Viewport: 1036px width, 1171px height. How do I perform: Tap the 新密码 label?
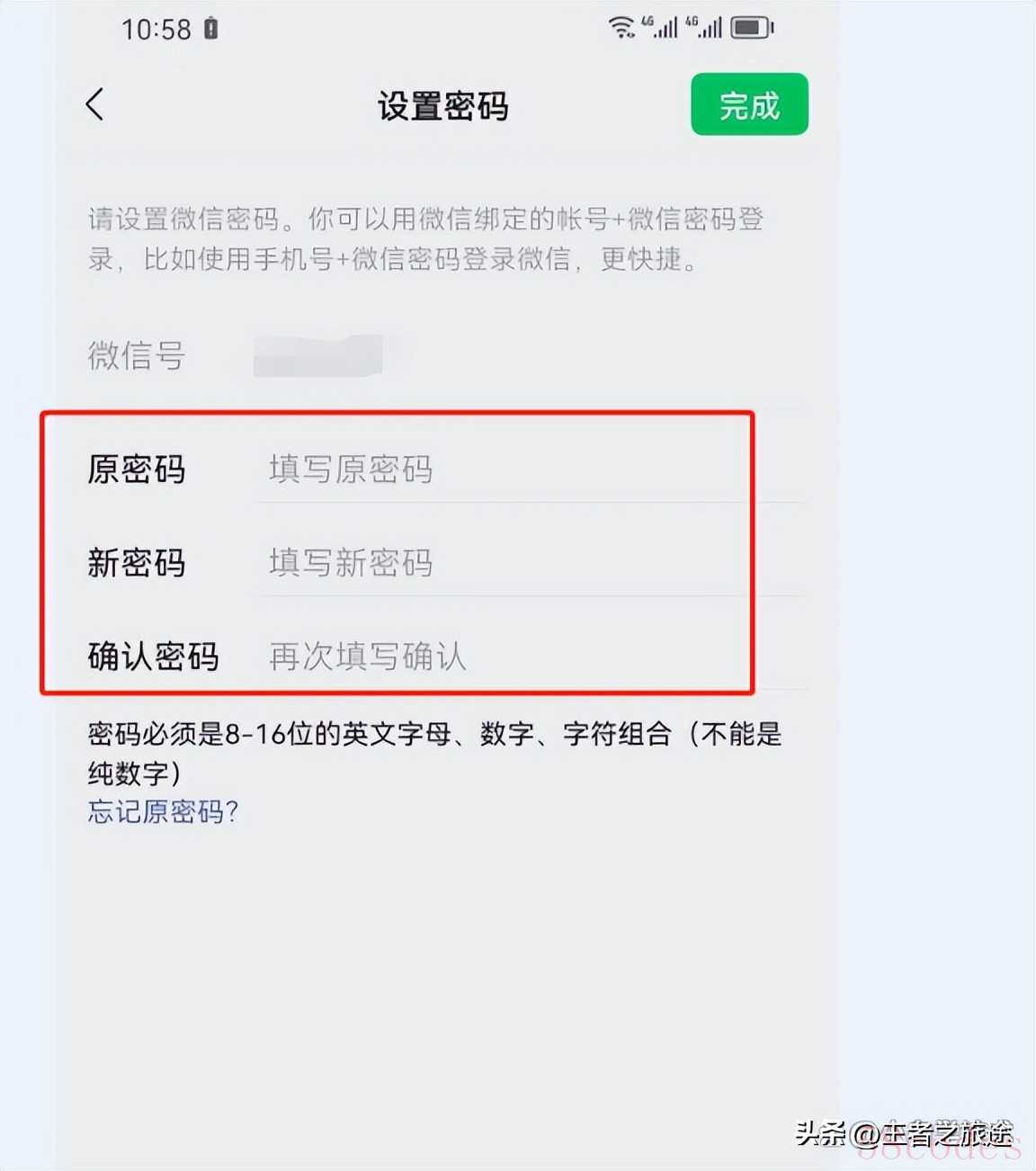pos(137,563)
